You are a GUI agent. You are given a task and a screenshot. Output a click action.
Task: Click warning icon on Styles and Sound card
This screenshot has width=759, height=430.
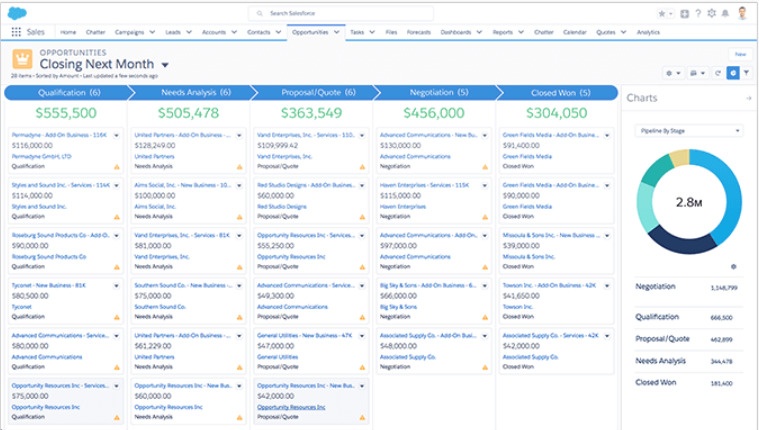117,217
